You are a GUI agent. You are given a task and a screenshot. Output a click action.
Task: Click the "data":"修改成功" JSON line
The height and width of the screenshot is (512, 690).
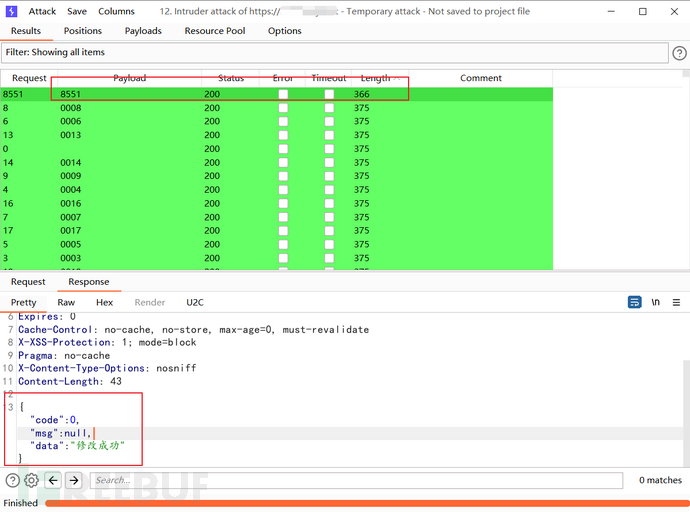coord(77,446)
